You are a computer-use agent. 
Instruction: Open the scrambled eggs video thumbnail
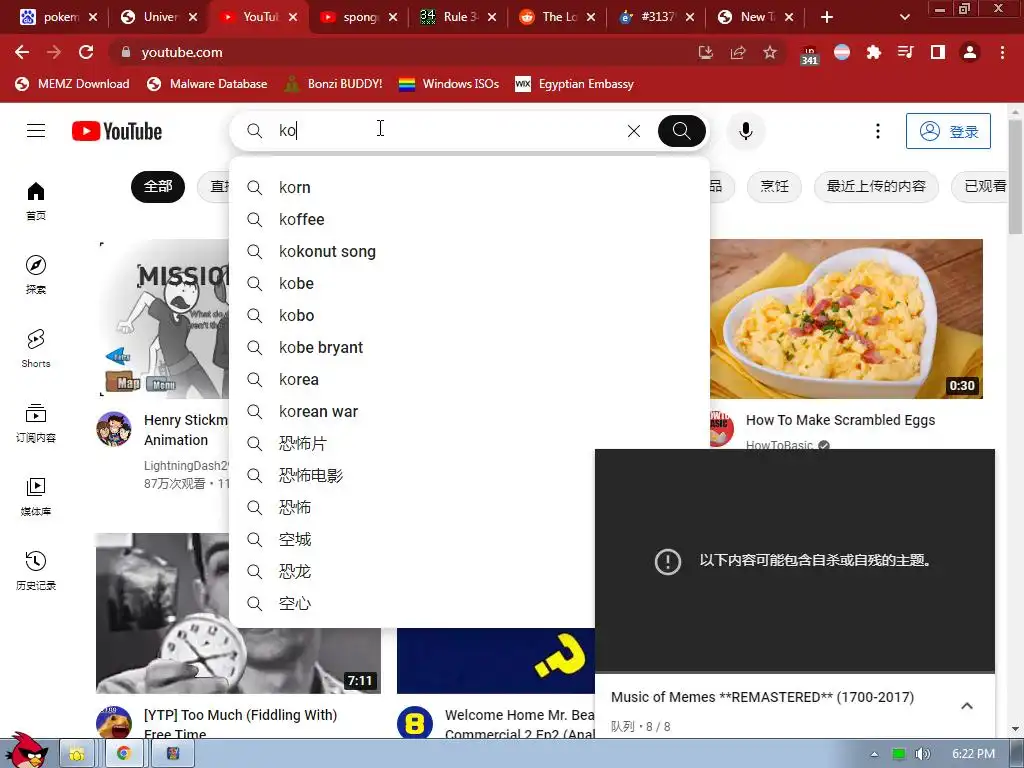(846, 319)
